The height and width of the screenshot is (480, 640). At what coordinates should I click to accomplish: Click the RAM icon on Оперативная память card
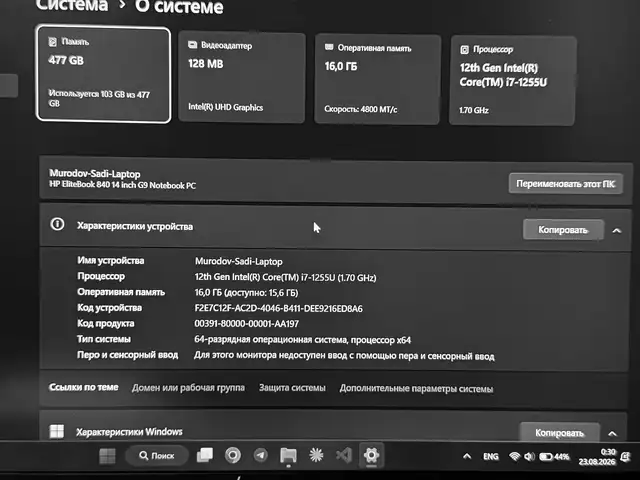[x=329, y=47]
